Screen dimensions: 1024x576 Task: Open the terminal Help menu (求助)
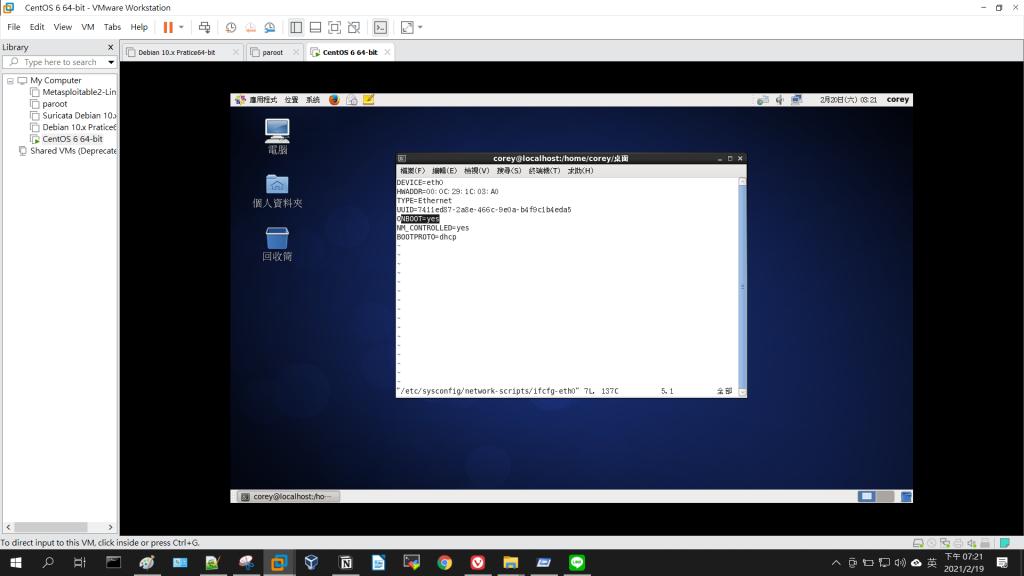[x=580, y=170]
